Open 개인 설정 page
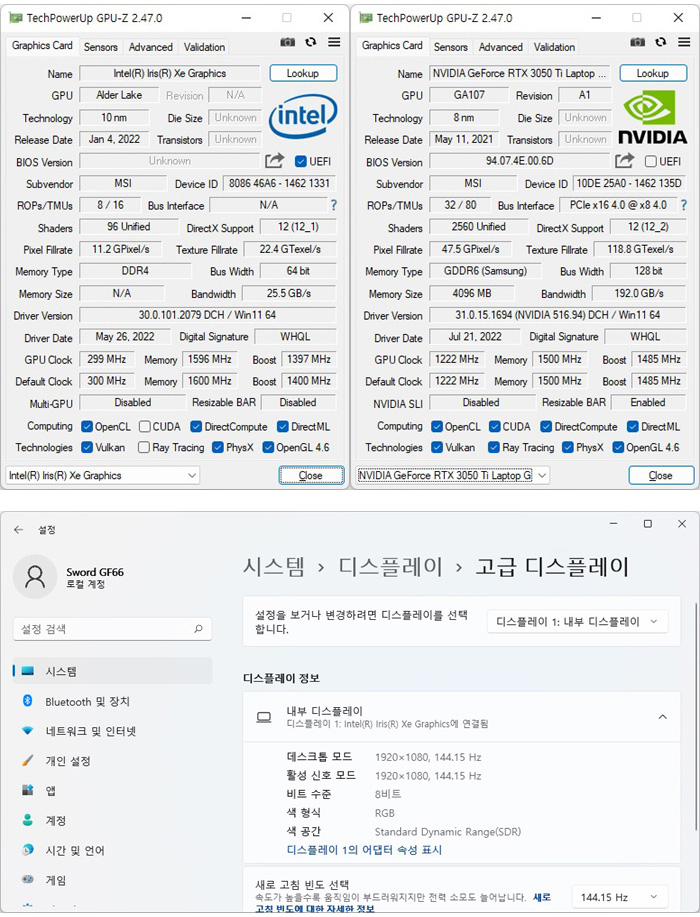 tap(112, 761)
